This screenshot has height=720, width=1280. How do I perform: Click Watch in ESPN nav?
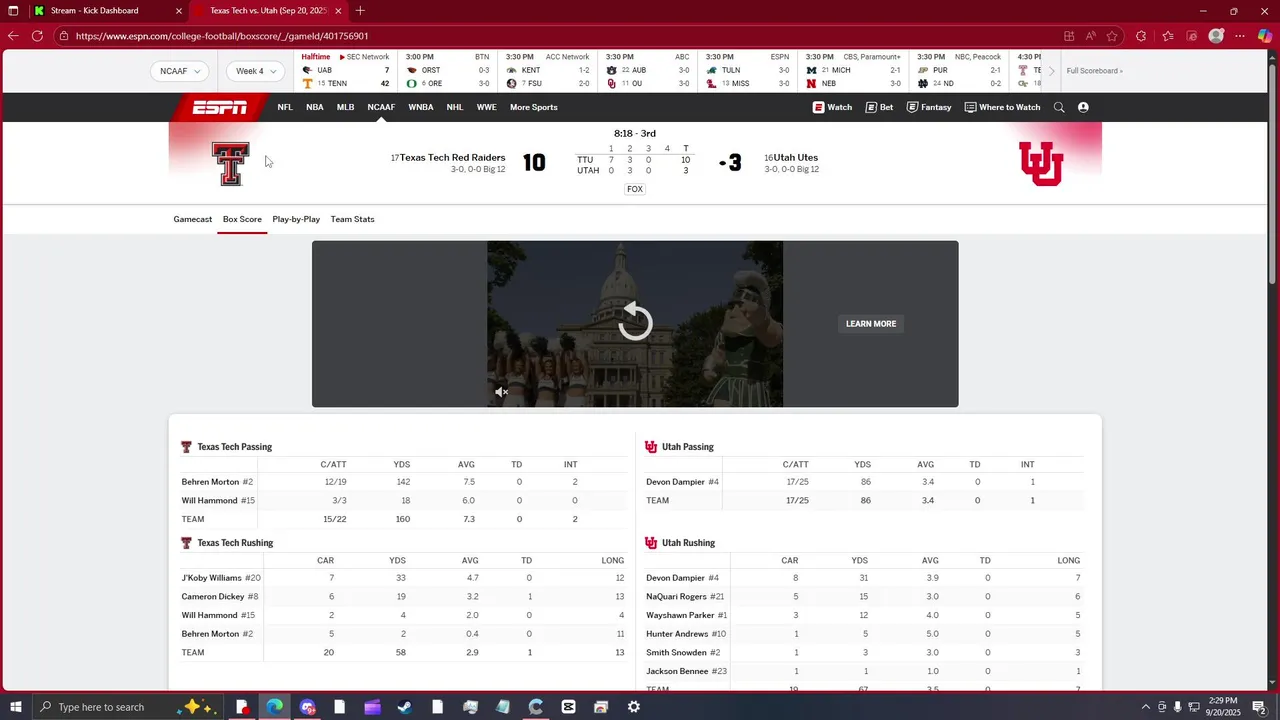click(832, 107)
